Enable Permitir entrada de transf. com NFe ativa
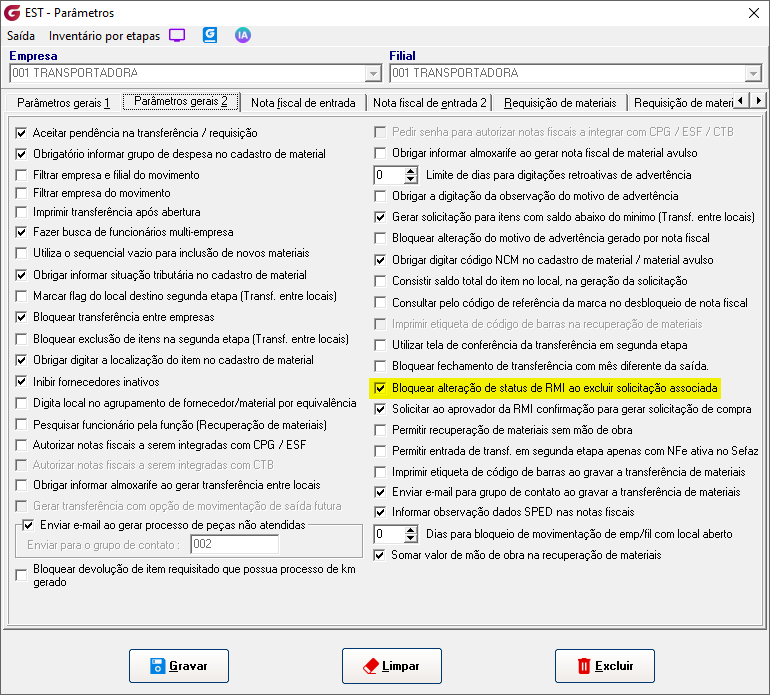The image size is (770, 695). click(380, 451)
